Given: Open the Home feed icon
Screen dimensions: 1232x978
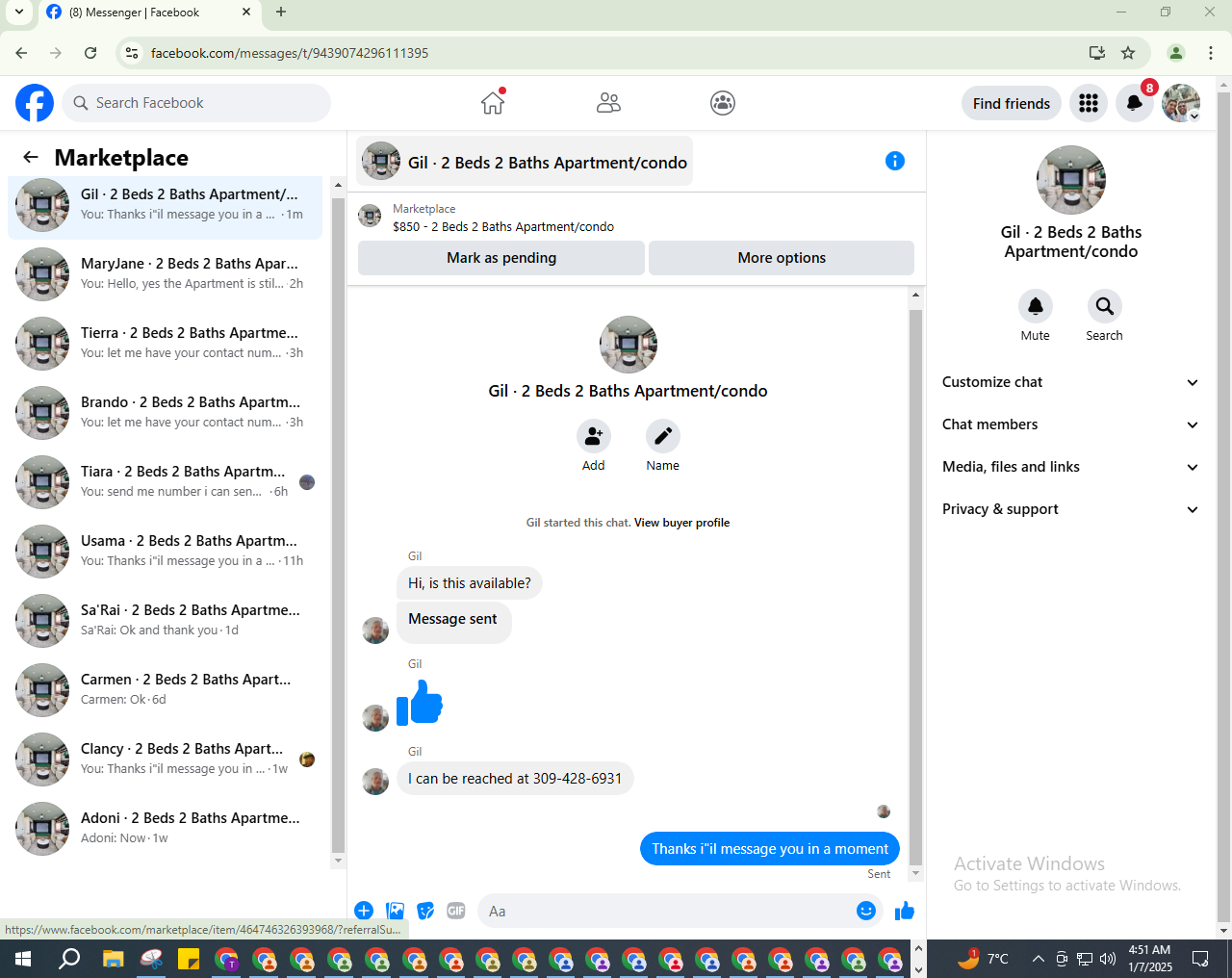Looking at the screenshot, I should pos(493,102).
